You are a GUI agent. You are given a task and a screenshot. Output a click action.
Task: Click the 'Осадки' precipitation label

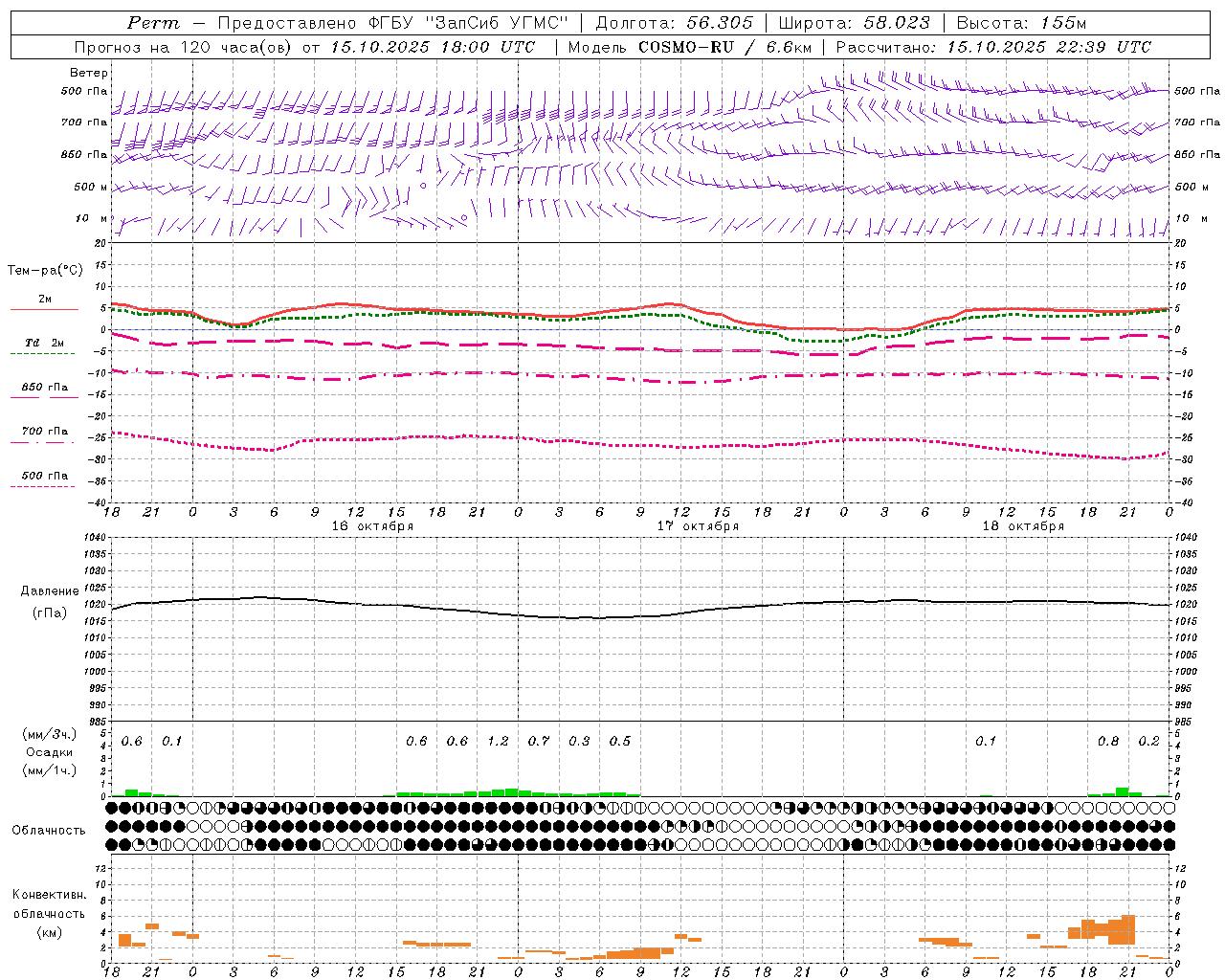tap(50, 752)
